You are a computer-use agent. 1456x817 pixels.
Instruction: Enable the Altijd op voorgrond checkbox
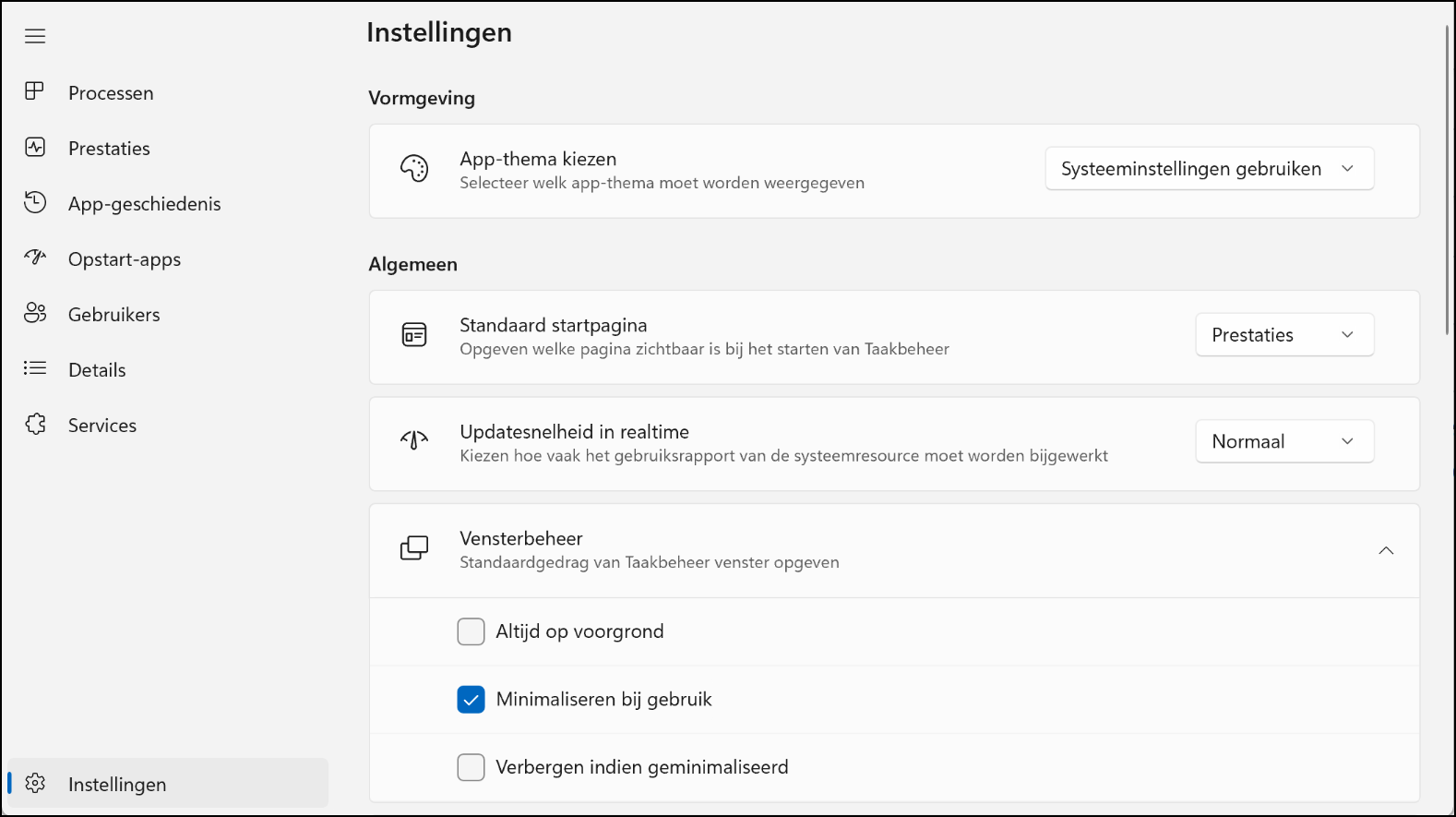coord(471,631)
